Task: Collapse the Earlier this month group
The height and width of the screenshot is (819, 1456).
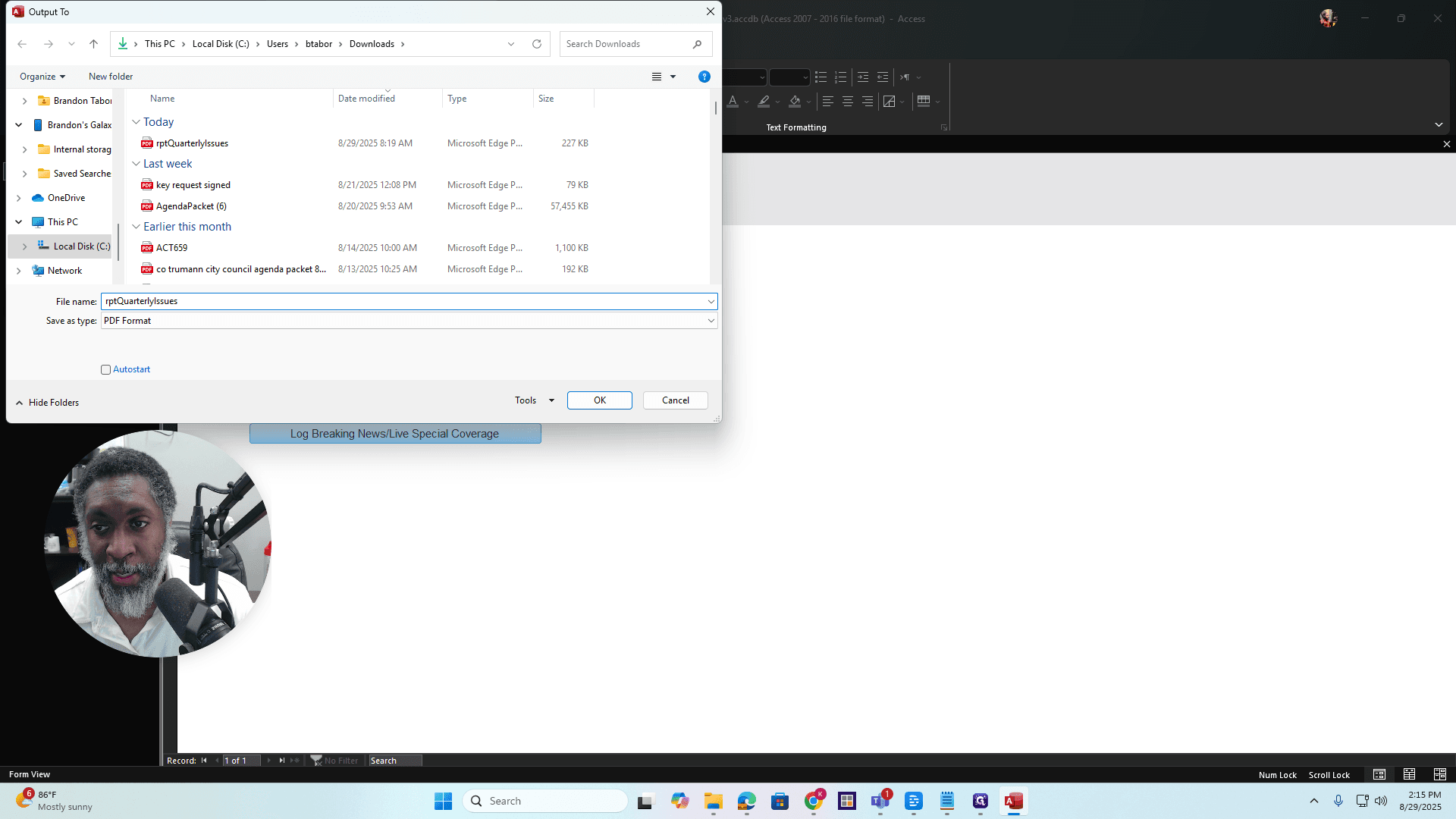Action: pyautogui.click(x=136, y=227)
